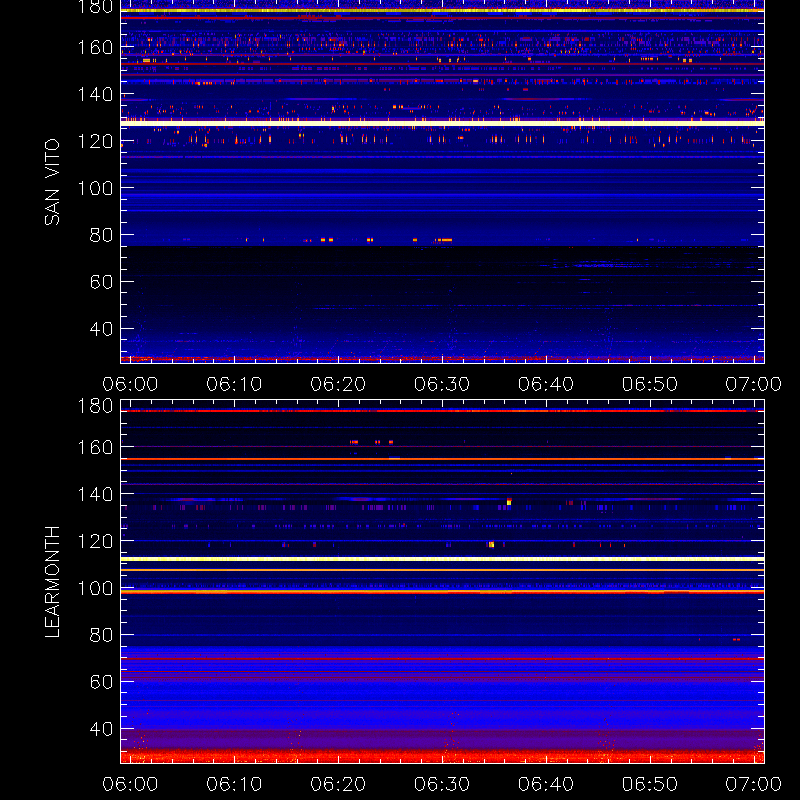
Task: Select the 160 tick label on Learmonth plot
Action: click(95, 447)
